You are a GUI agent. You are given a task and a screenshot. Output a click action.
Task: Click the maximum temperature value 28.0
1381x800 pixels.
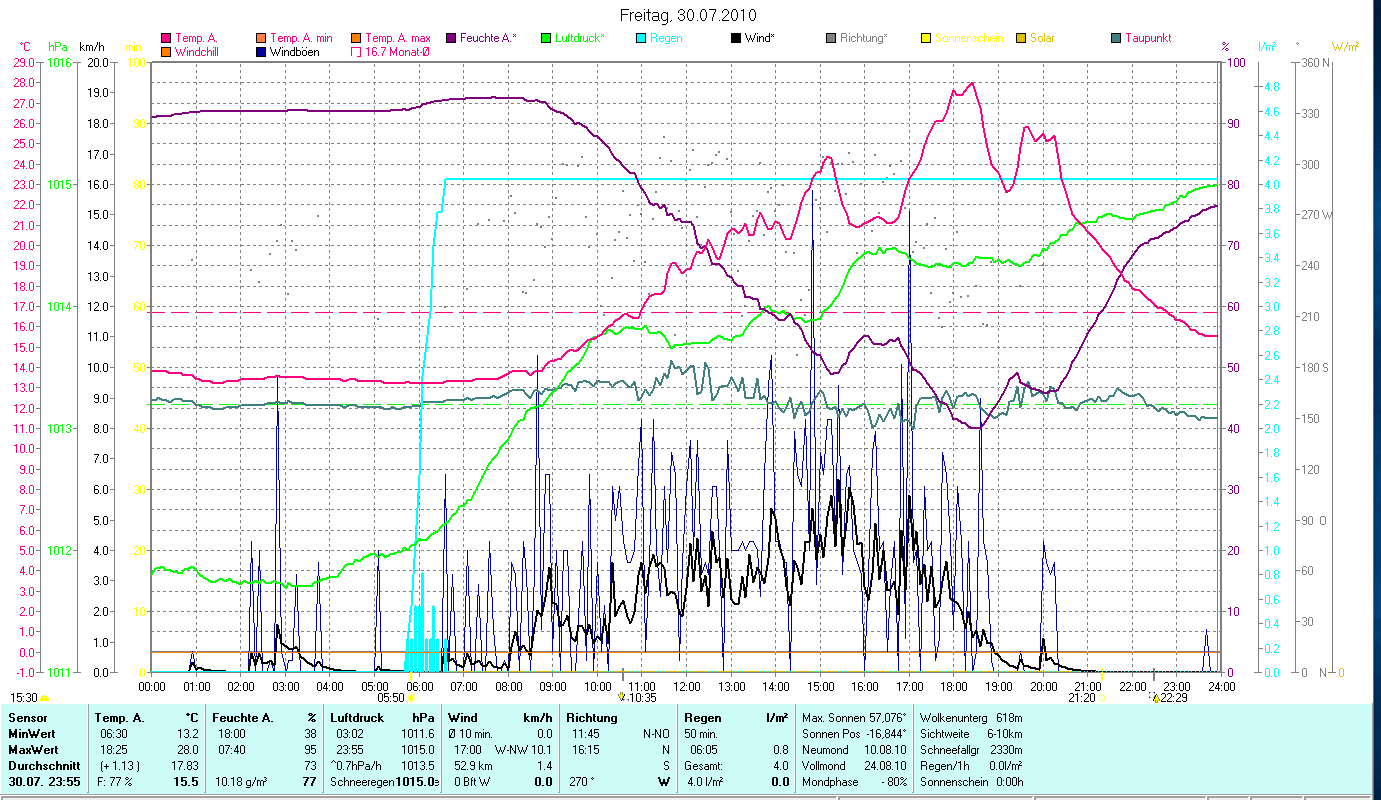186,750
